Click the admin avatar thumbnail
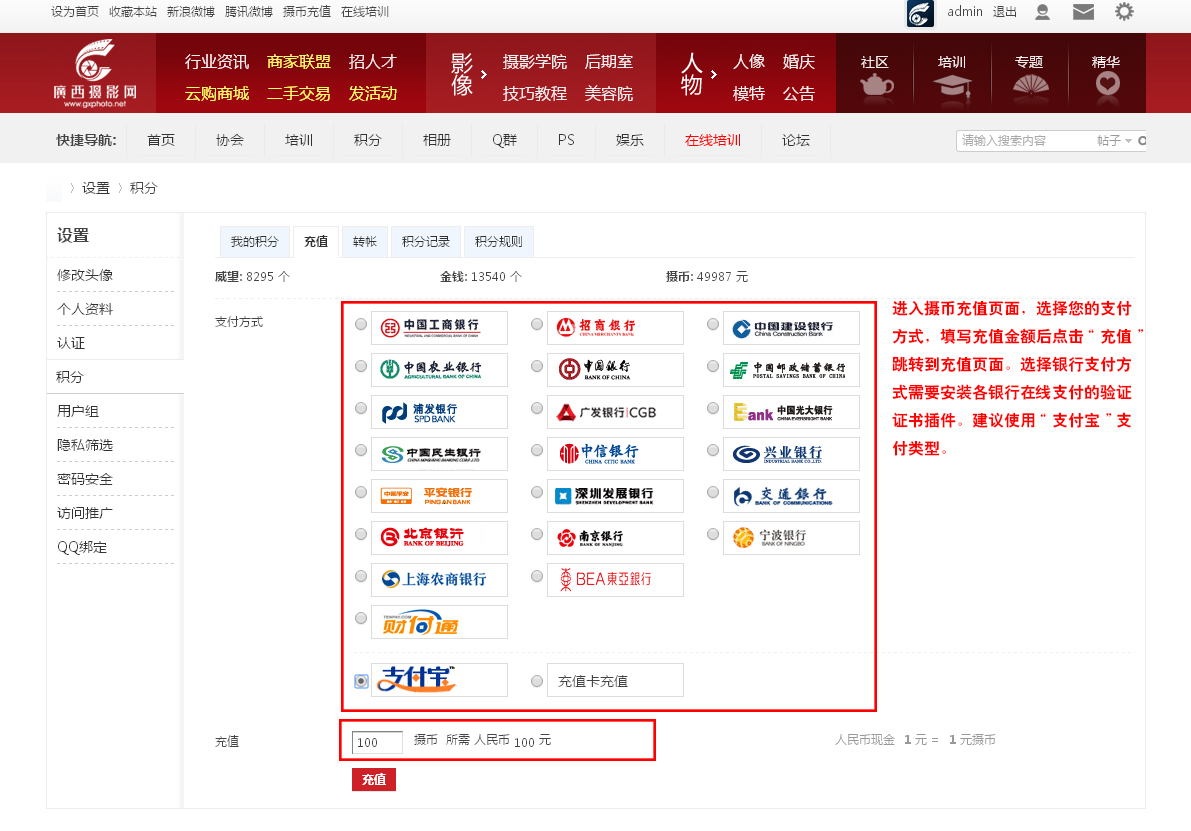This screenshot has height=831, width=1191. [x=920, y=13]
